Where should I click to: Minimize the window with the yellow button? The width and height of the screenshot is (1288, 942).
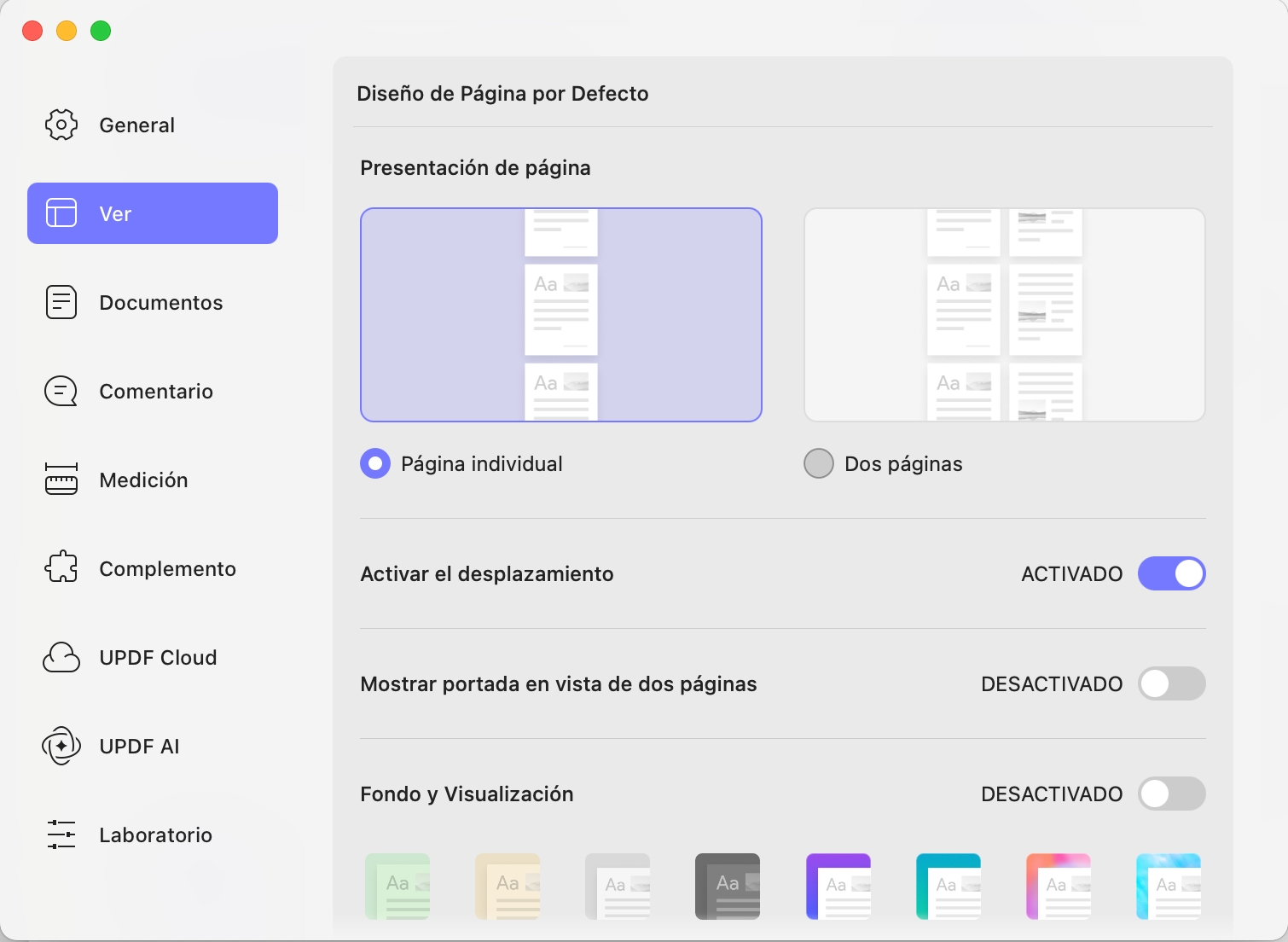pos(67,31)
